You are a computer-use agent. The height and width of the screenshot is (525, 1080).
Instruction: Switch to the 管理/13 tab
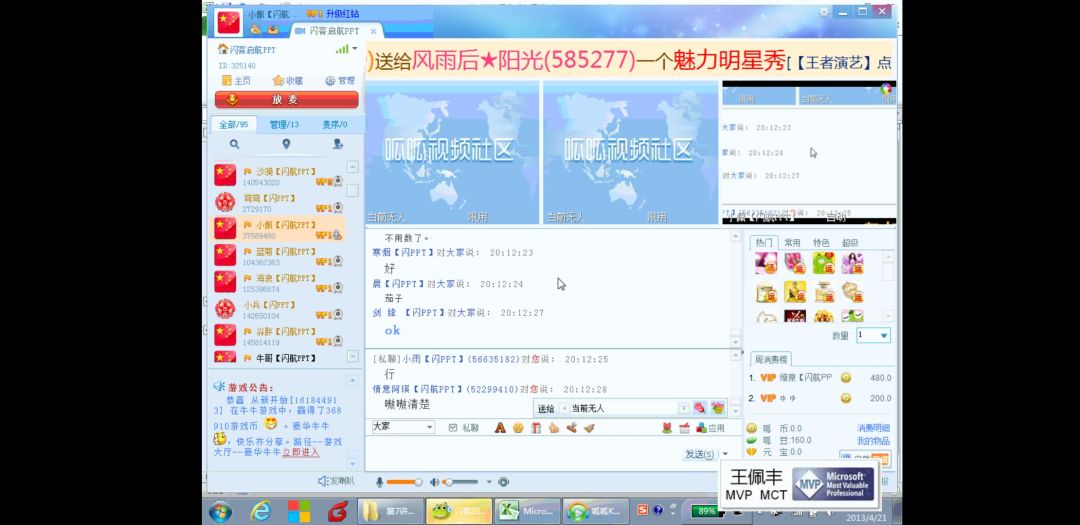click(x=284, y=125)
